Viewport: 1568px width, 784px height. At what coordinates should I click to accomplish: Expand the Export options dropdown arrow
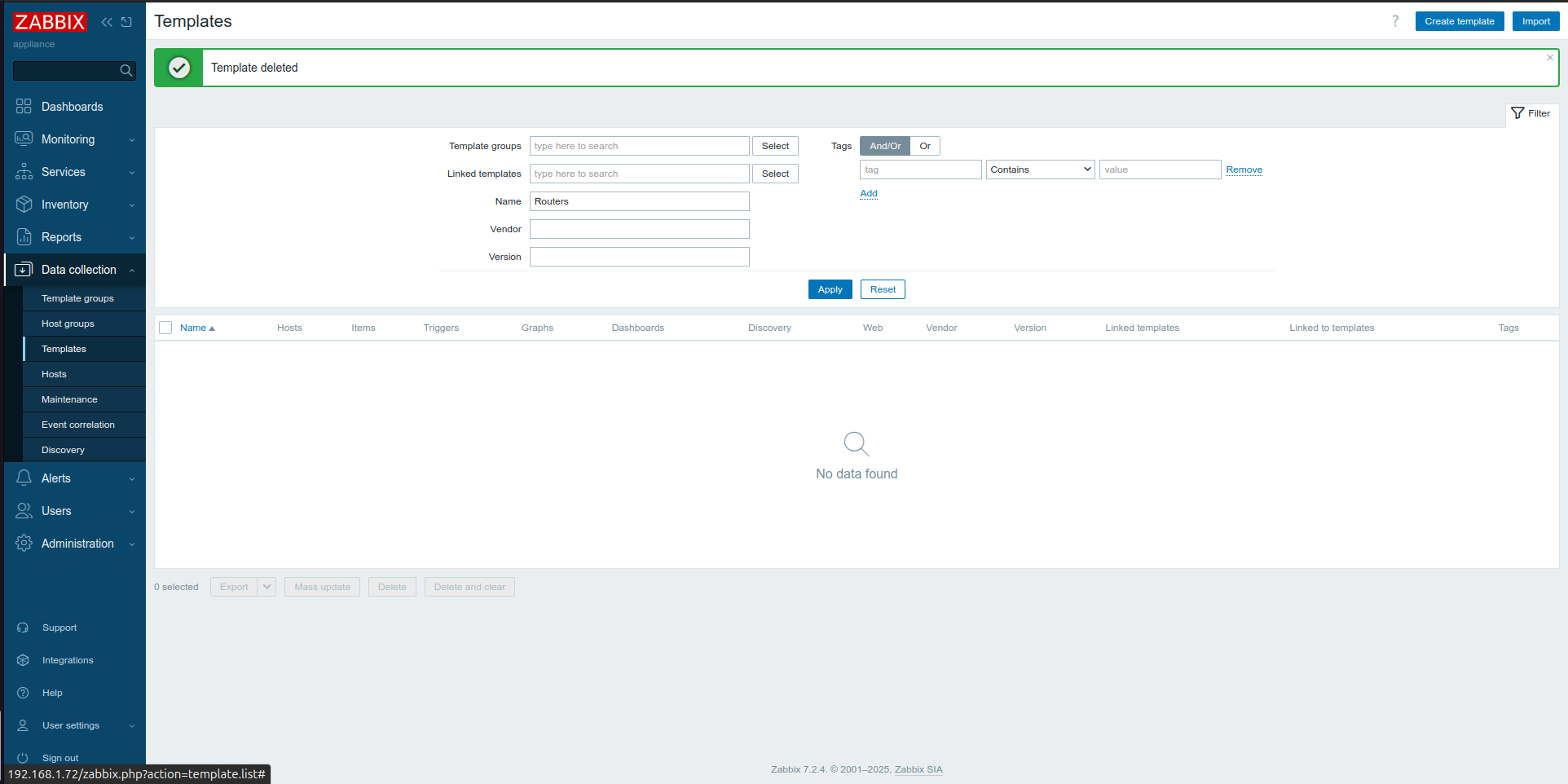(266, 586)
